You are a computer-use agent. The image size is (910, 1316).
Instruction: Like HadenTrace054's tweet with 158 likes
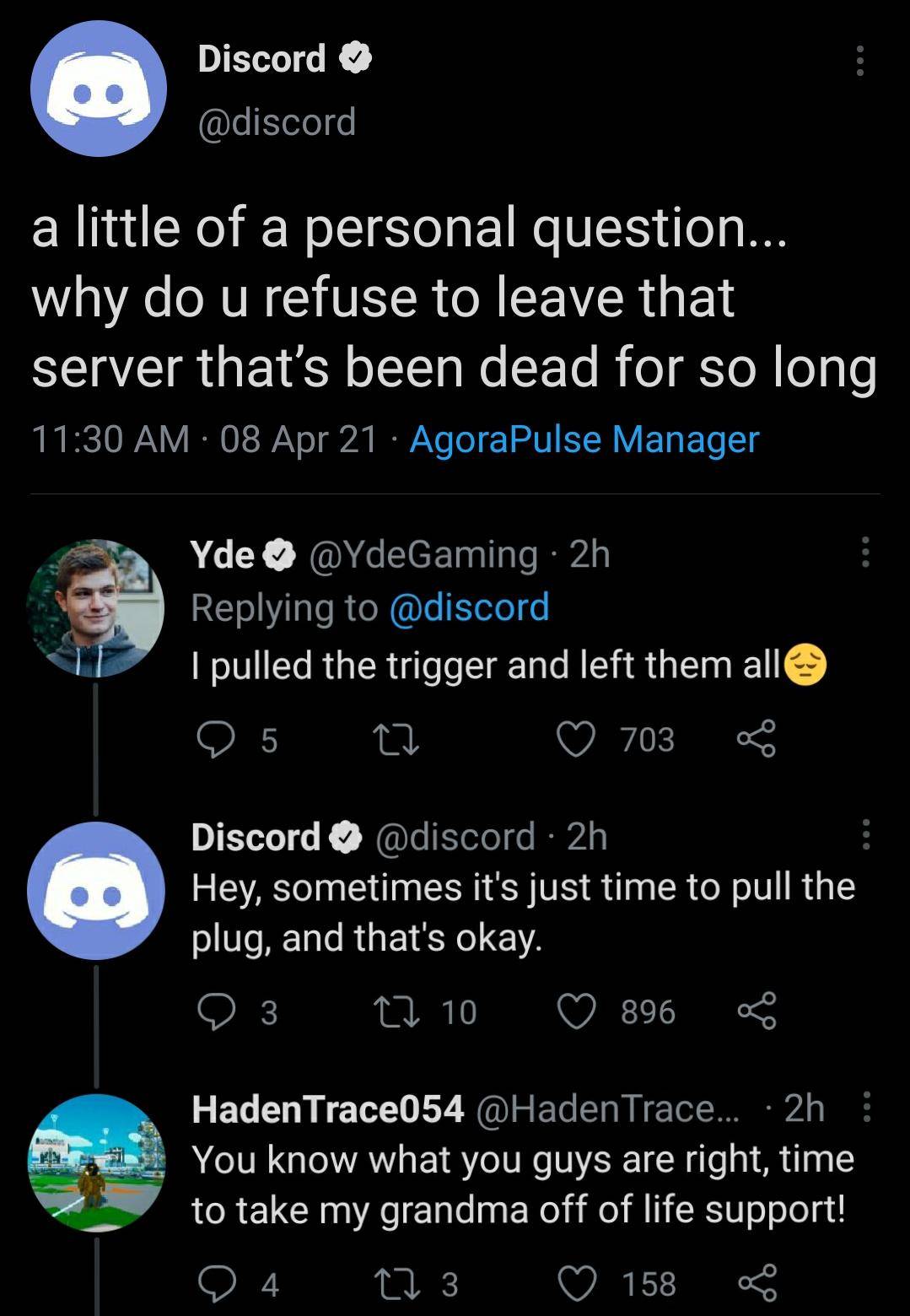577,1283
